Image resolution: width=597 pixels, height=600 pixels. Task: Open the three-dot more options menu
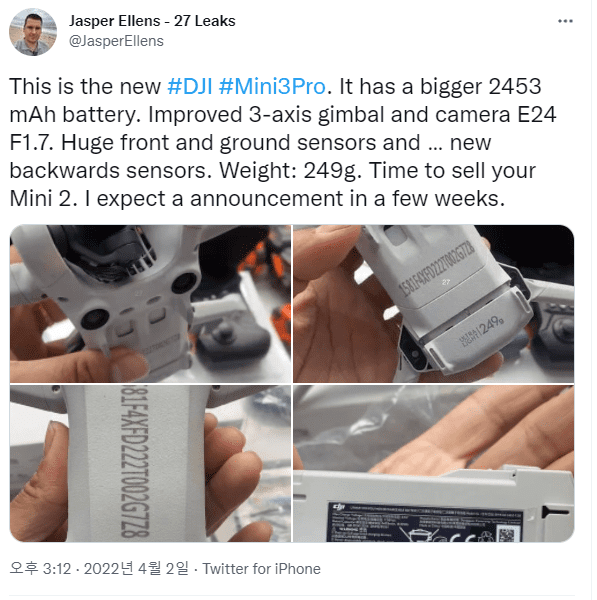[565, 21]
